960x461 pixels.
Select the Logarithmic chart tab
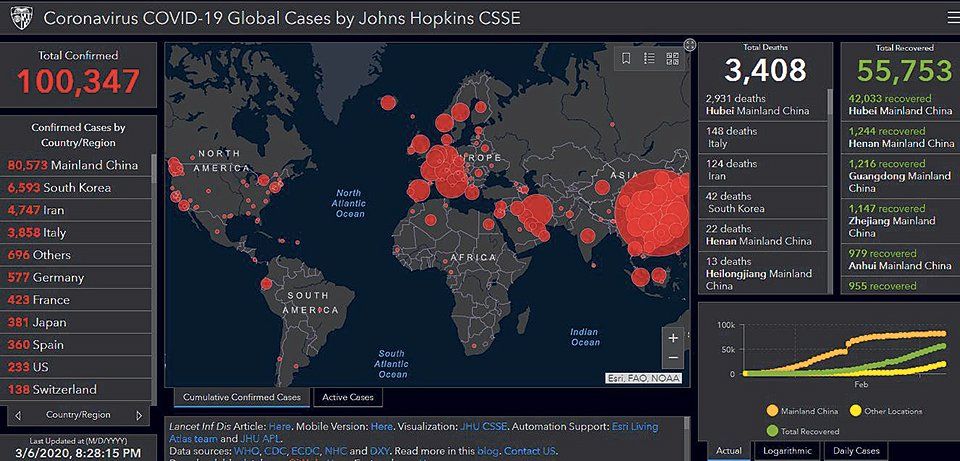787,451
